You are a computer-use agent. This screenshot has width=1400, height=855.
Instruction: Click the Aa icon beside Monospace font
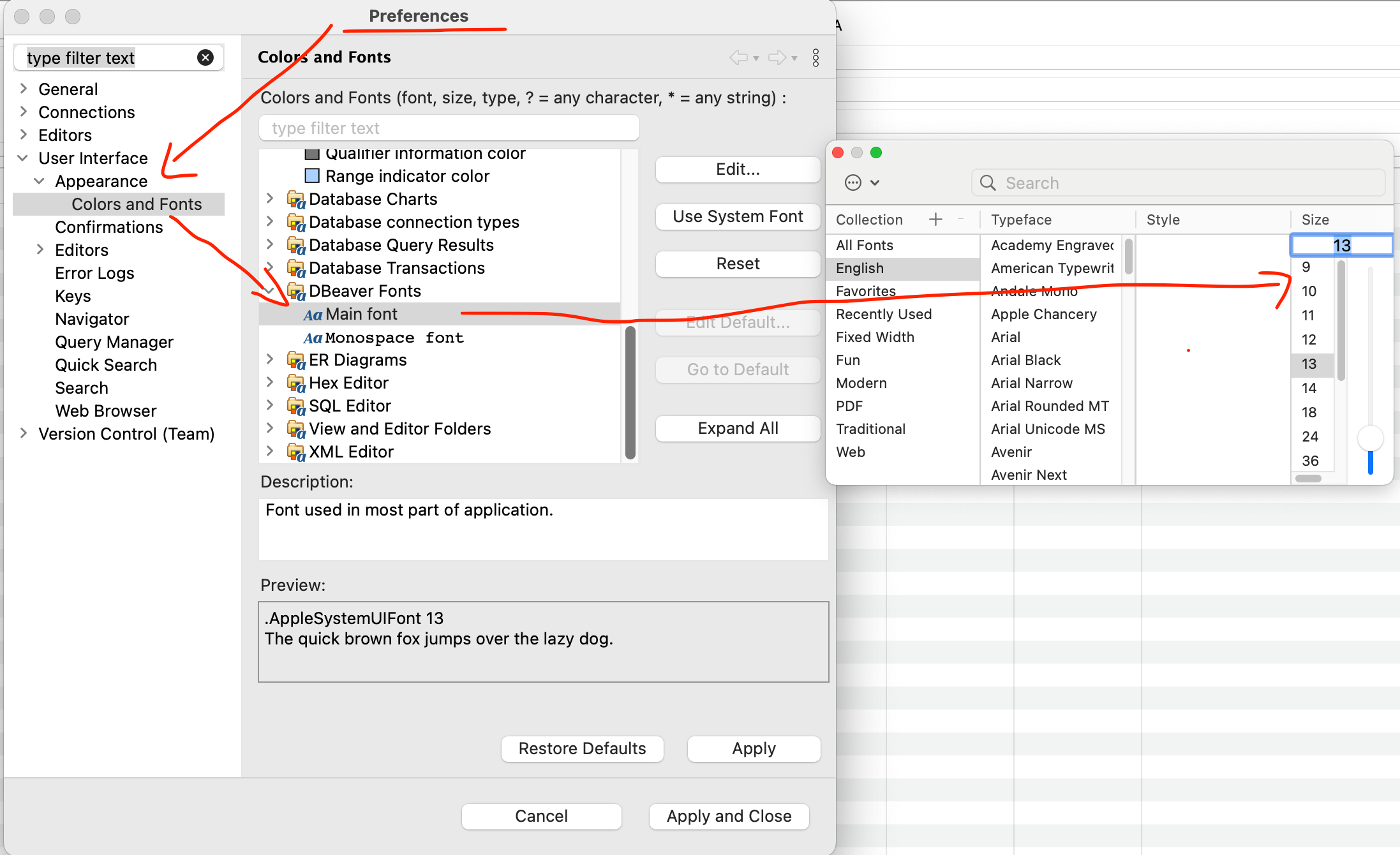pyautogui.click(x=313, y=338)
